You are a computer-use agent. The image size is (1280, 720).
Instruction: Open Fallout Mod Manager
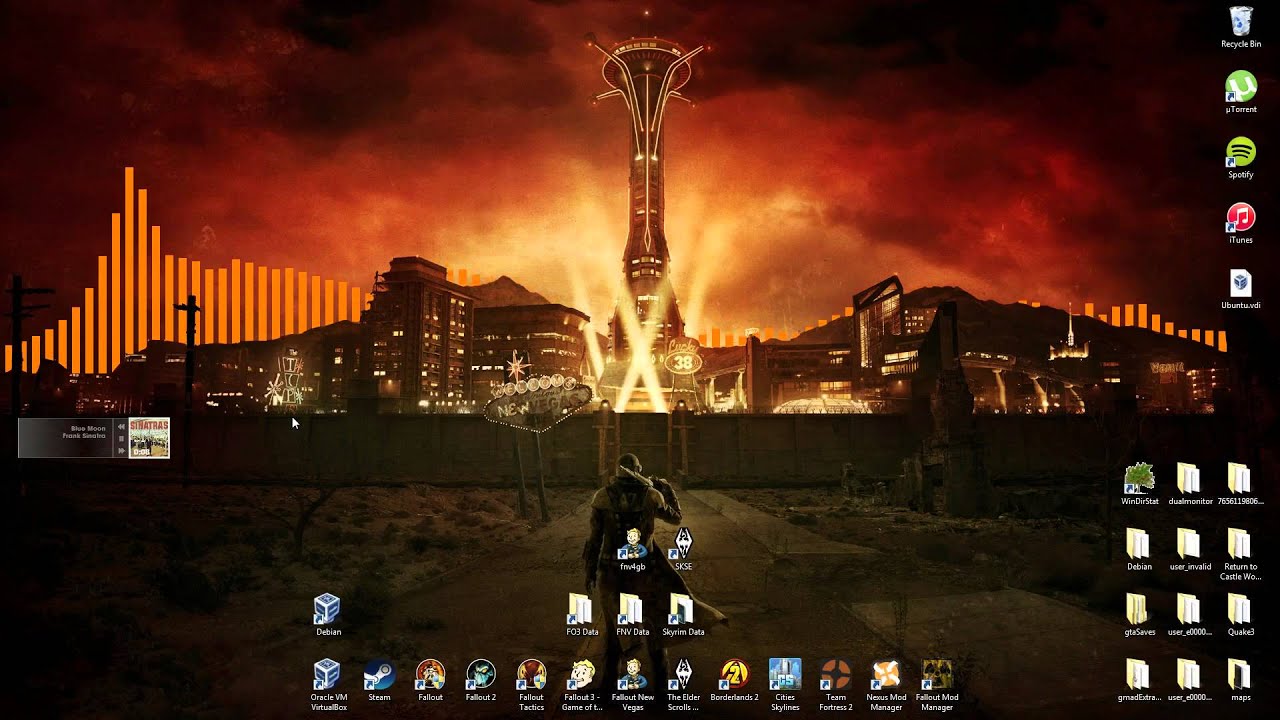click(x=937, y=685)
